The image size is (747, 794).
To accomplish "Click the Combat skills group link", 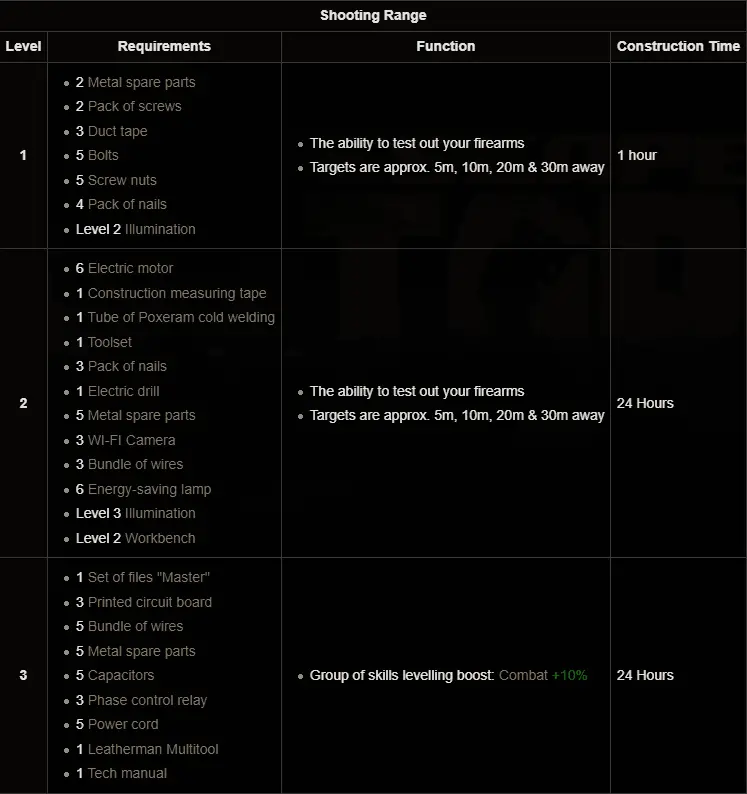I will 523,675.
